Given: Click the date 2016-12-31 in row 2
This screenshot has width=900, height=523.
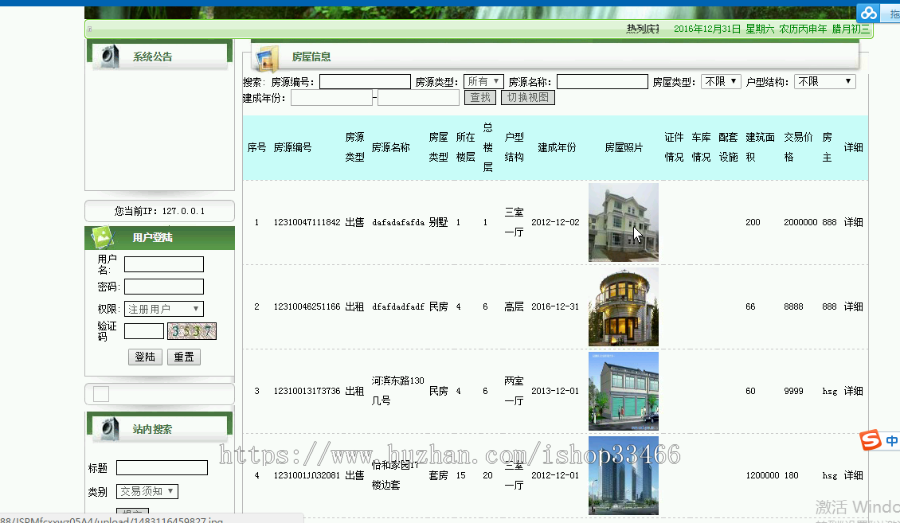Looking at the screenshot, I should click(555, 307).
